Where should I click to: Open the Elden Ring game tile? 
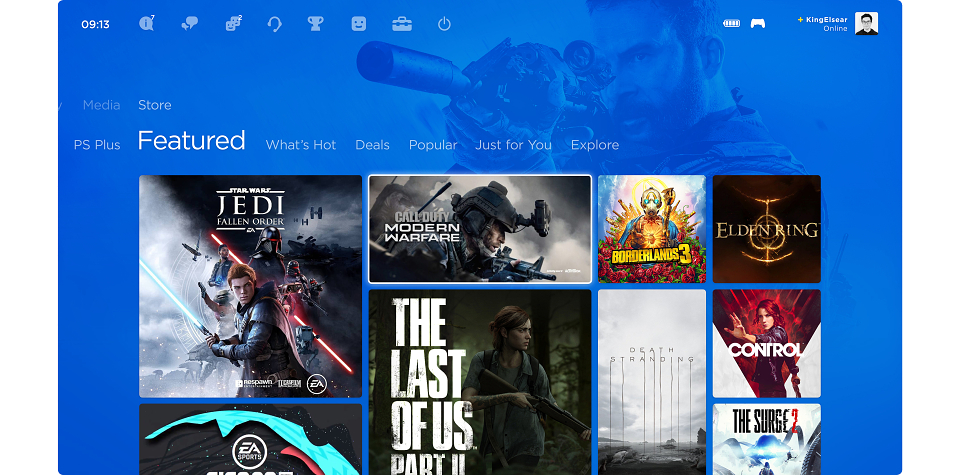click(767, 229)
